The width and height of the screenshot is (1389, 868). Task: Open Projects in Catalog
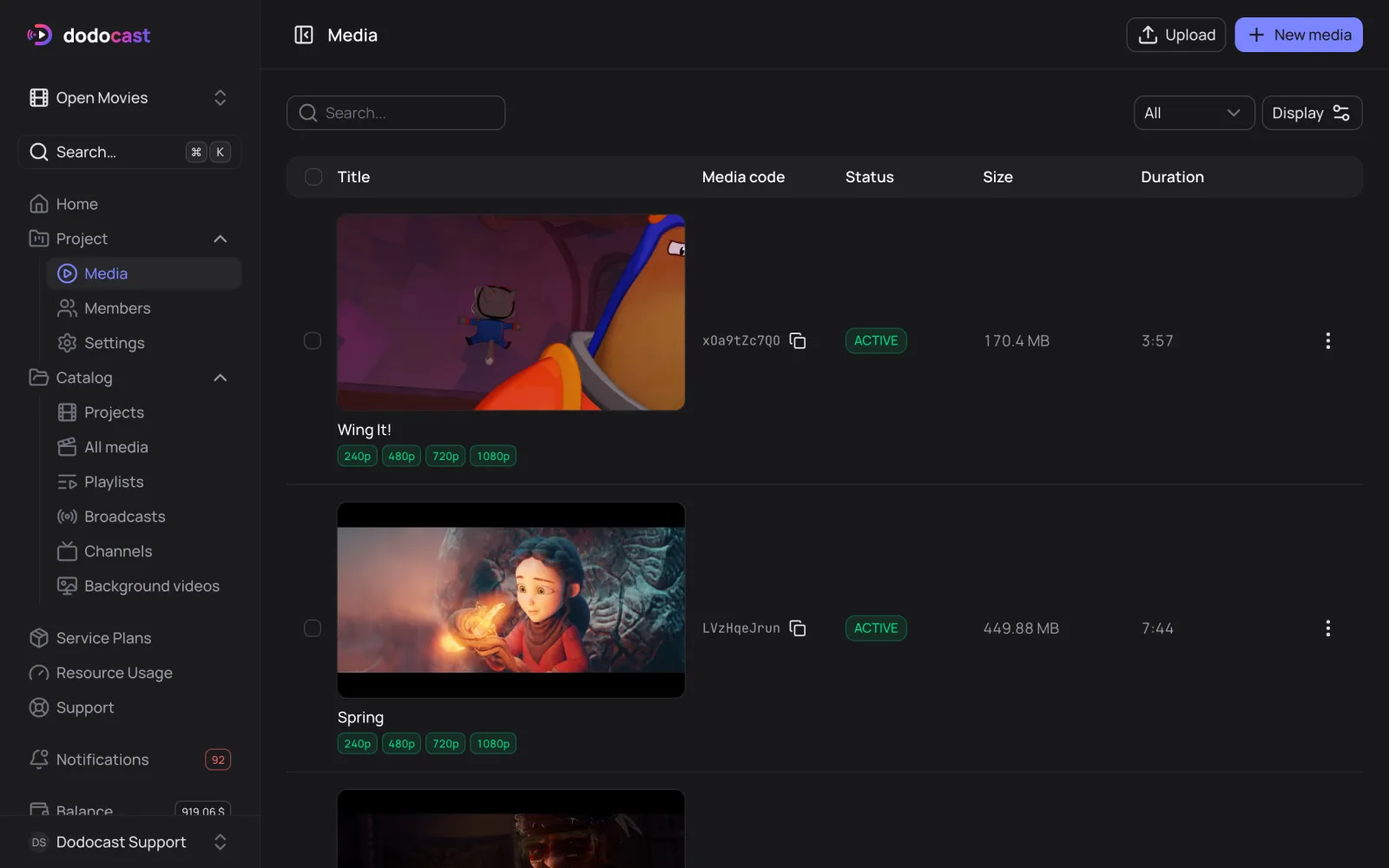pyautogui.click(x=143, y=412)
